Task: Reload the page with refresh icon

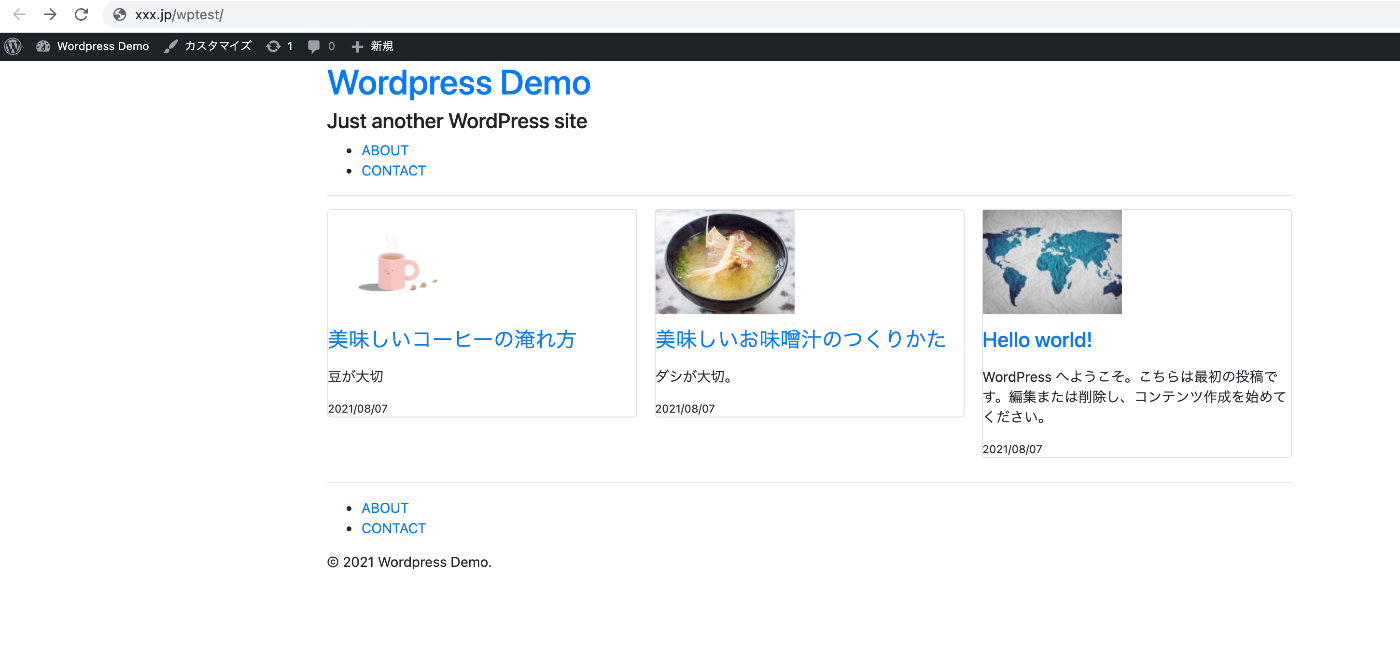Action: [82, 15]
